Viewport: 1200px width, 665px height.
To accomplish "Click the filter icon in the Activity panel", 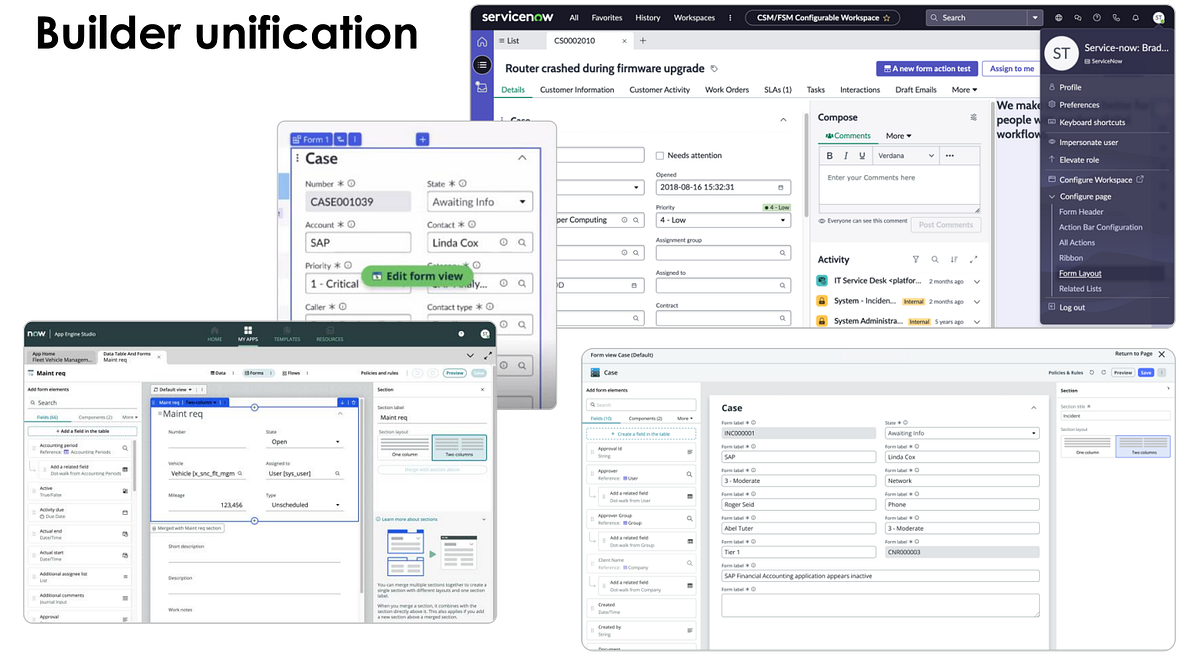I will point(916,259).
